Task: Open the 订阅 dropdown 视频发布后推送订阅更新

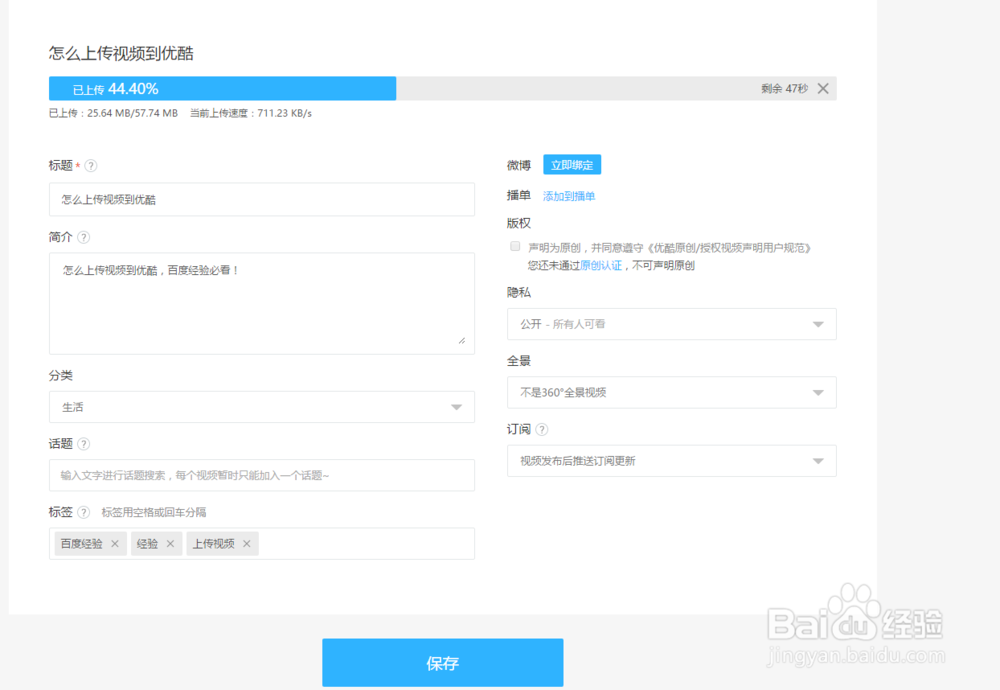Action: (672, 460)
